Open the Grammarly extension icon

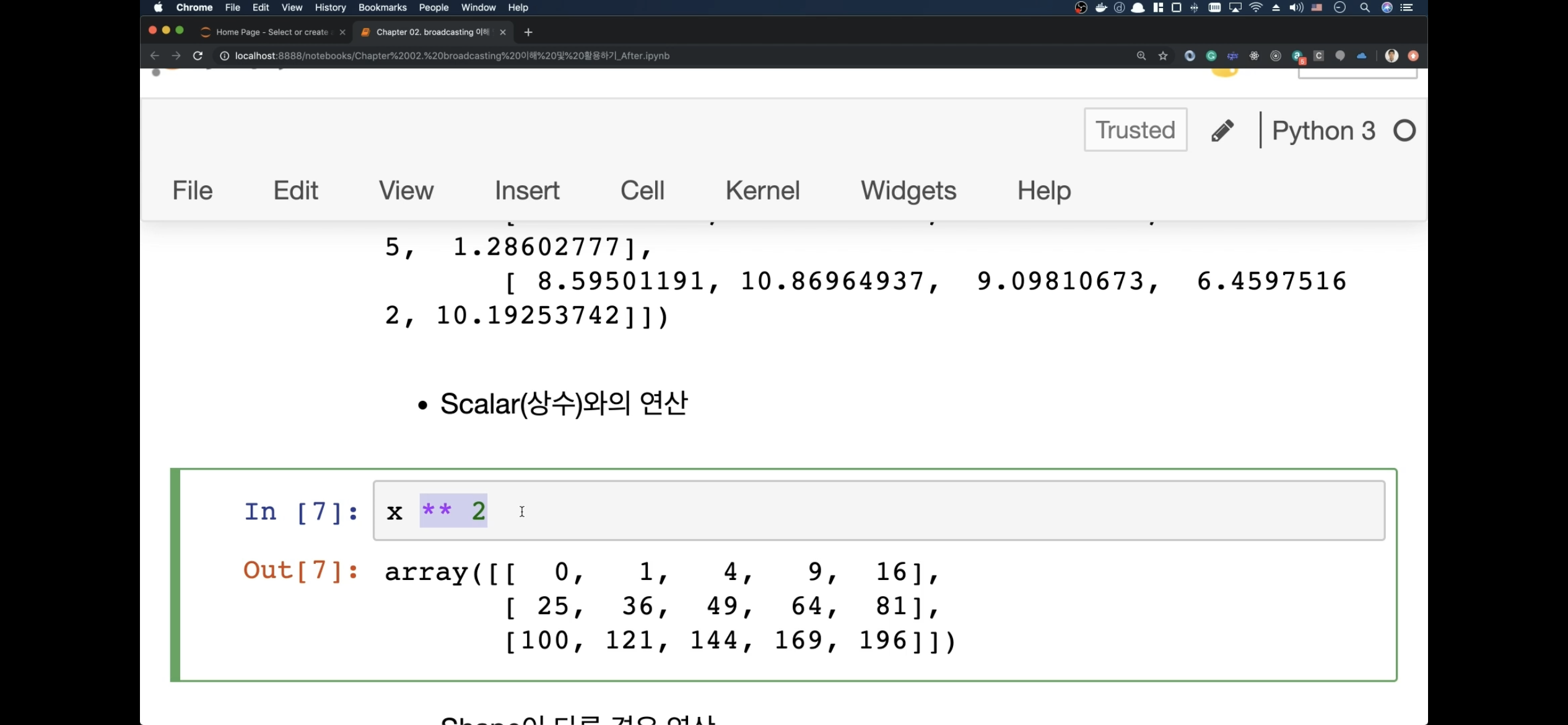[x=1211, y=56]
